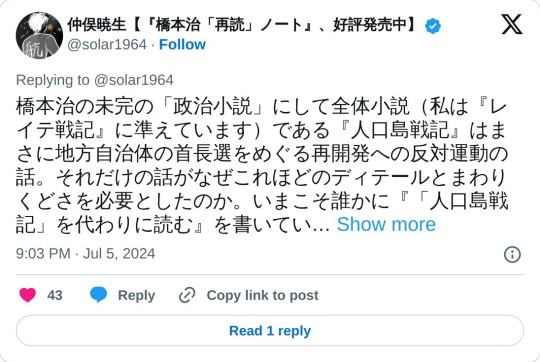
Task: Click the tweet body text about 橋本治
Action: [262, 165]
